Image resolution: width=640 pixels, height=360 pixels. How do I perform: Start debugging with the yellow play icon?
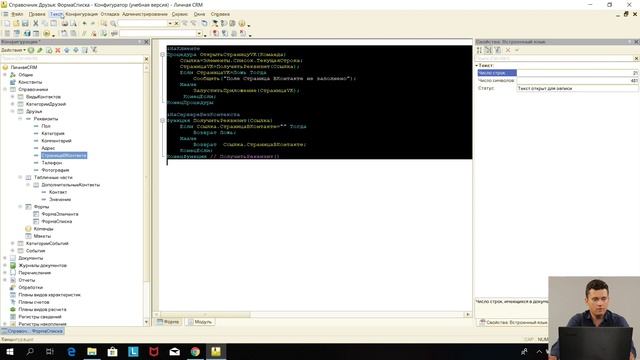[46, 33]
